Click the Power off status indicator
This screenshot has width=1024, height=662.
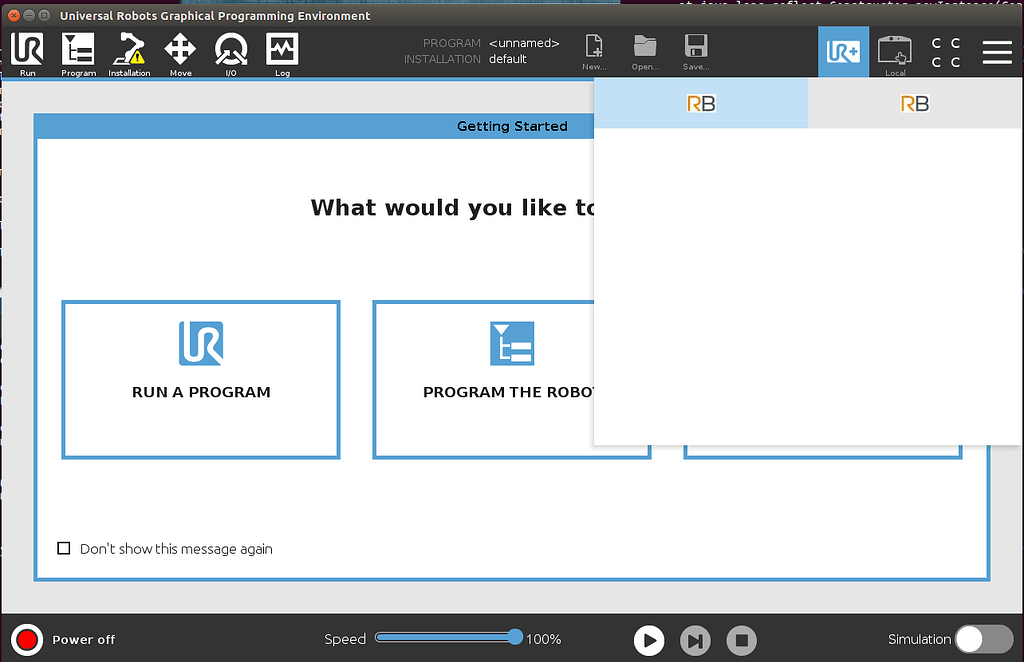point(26,640)
